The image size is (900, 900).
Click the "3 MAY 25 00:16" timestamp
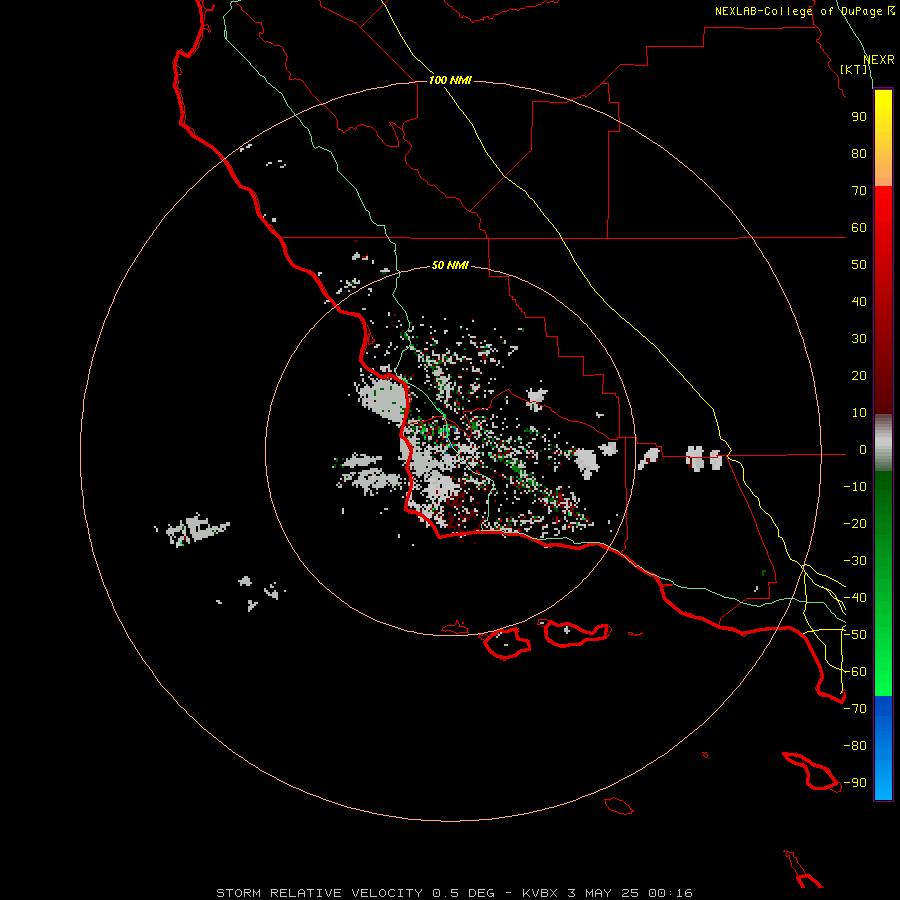coord(630,893)
